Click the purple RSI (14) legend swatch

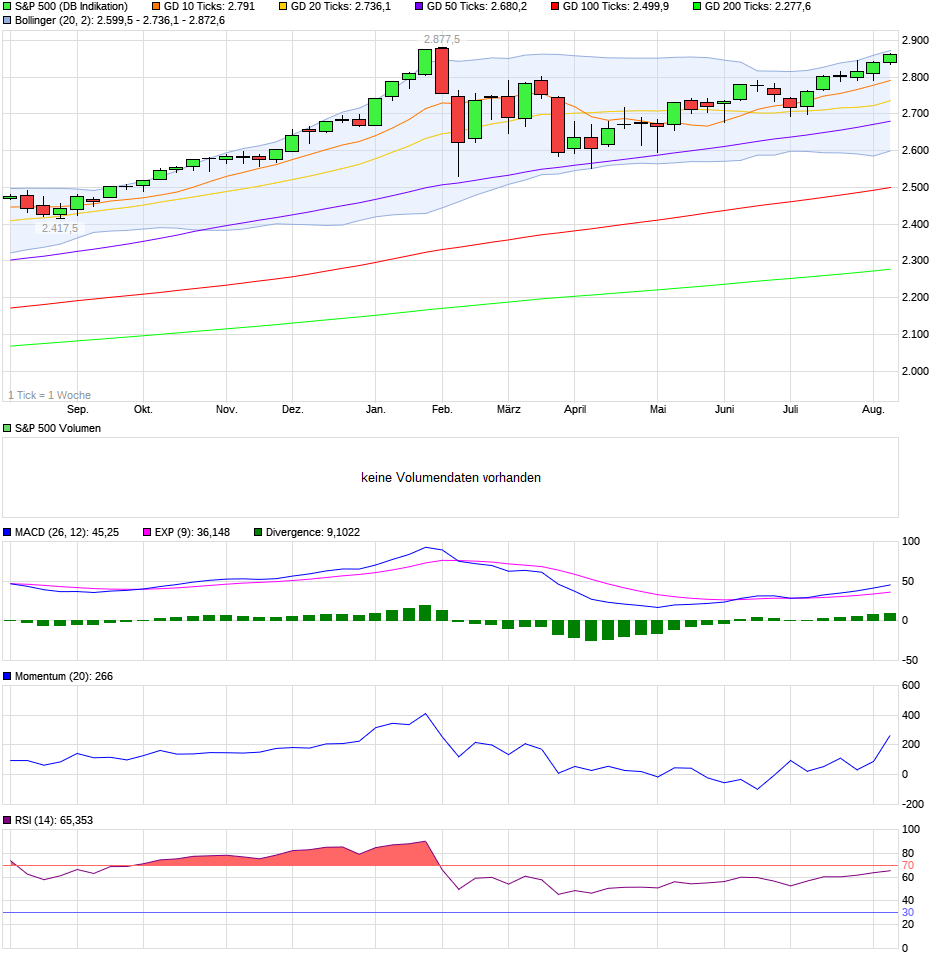(x=7, y=821)
